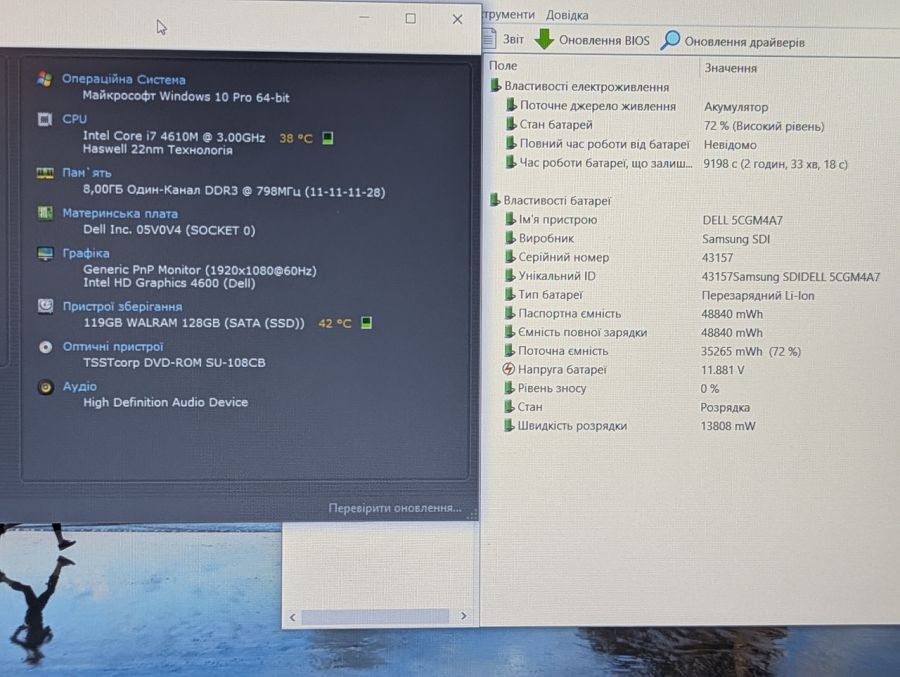Click the battery icon beside Ім'я пристрою
The height and width of the screenshot is (677, 900).
click(x=510, y=219)
